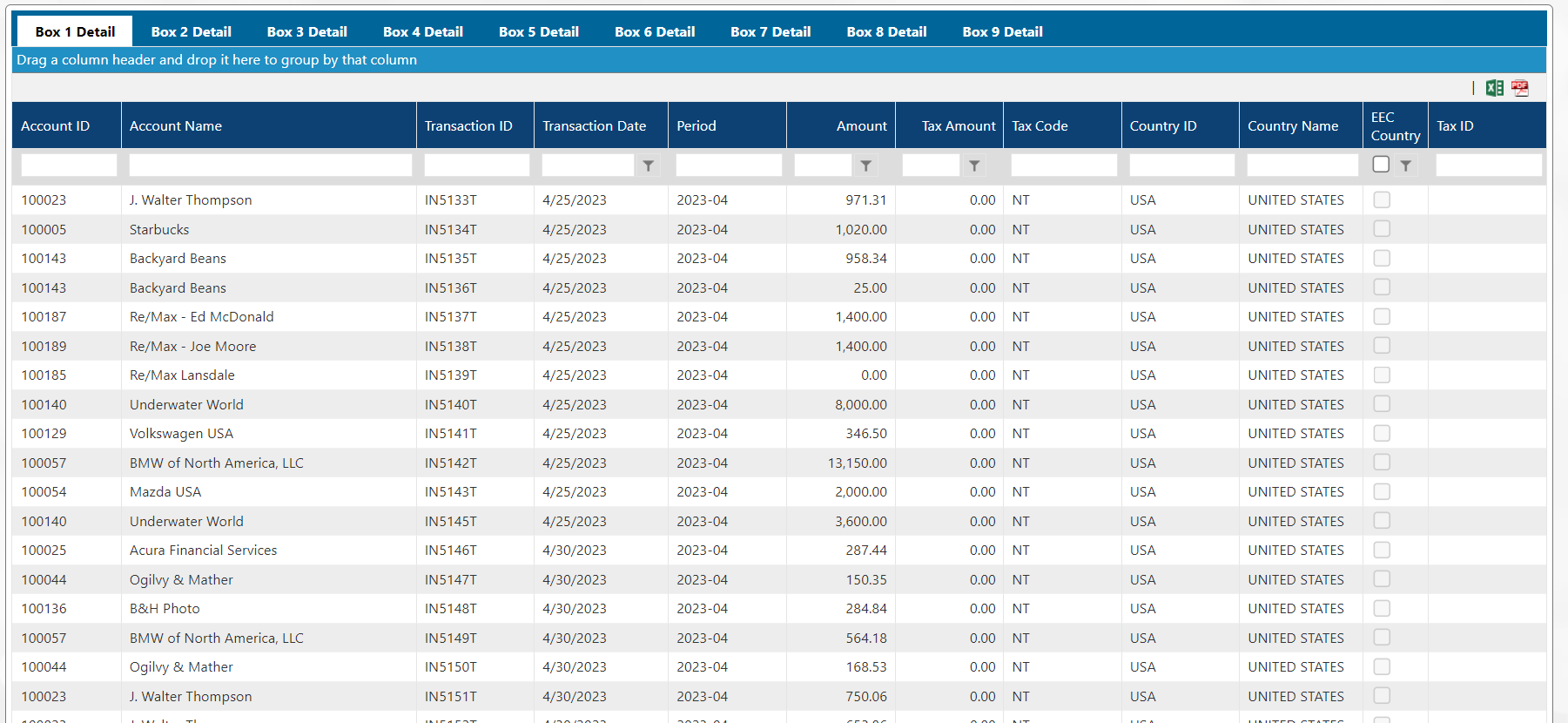Open EEC Country filter funnel icon

pyautogui.click(x=1406, y=166)
